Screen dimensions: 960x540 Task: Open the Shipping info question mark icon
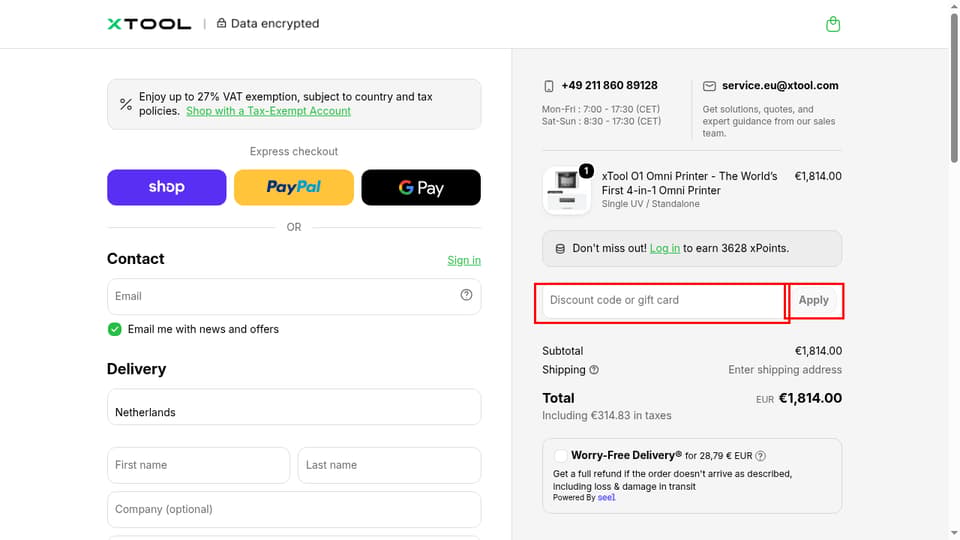click(594, 370)
